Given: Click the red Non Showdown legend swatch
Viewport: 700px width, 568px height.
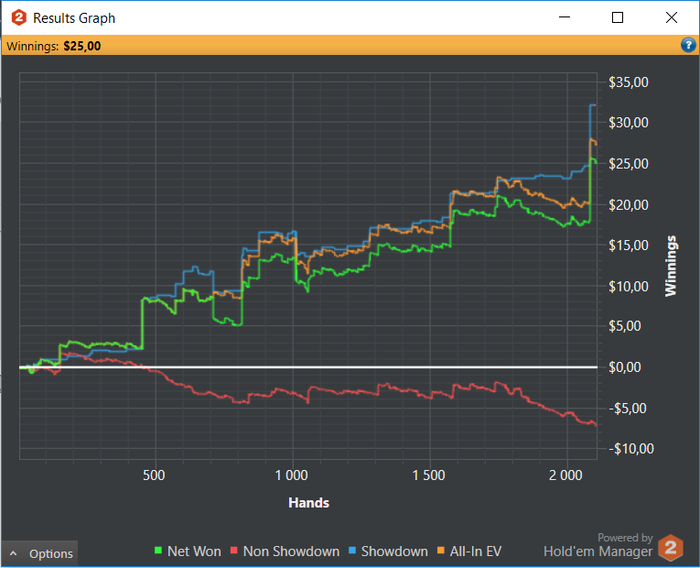Looking at the screenshot, I should (233, 551).
